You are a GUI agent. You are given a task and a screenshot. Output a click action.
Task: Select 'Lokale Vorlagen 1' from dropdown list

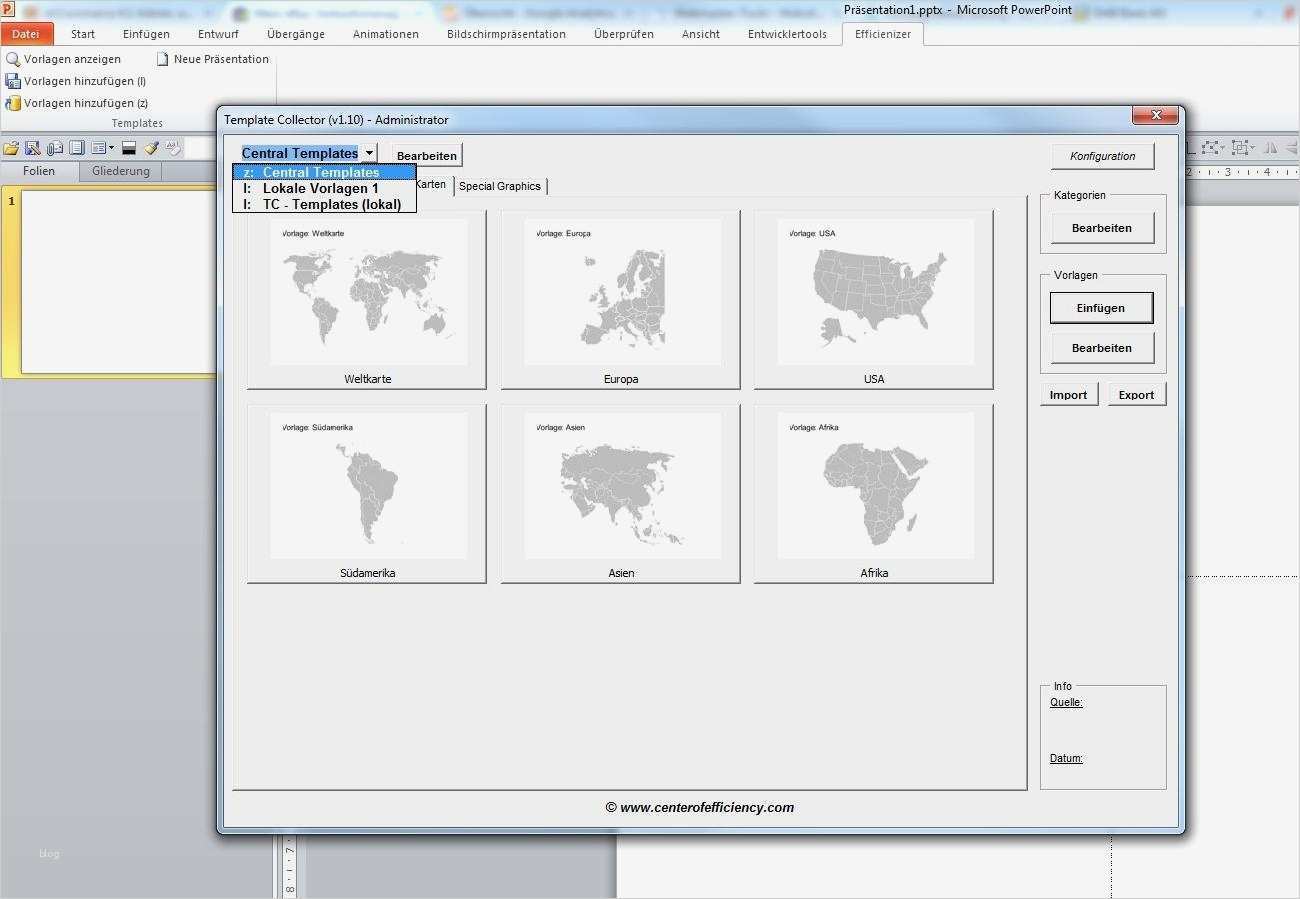320,188
